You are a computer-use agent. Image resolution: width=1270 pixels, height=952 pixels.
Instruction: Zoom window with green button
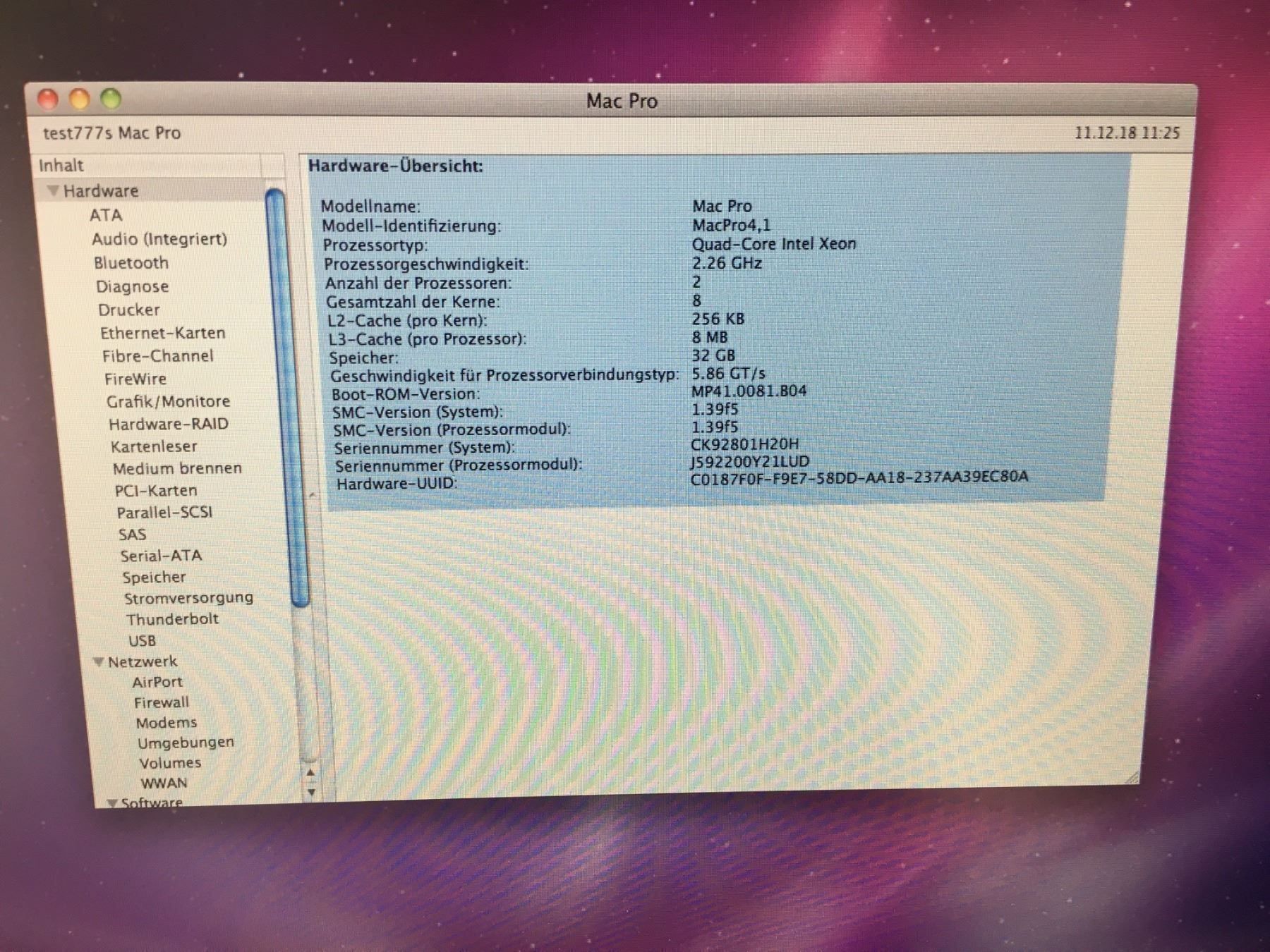(111, 99)
